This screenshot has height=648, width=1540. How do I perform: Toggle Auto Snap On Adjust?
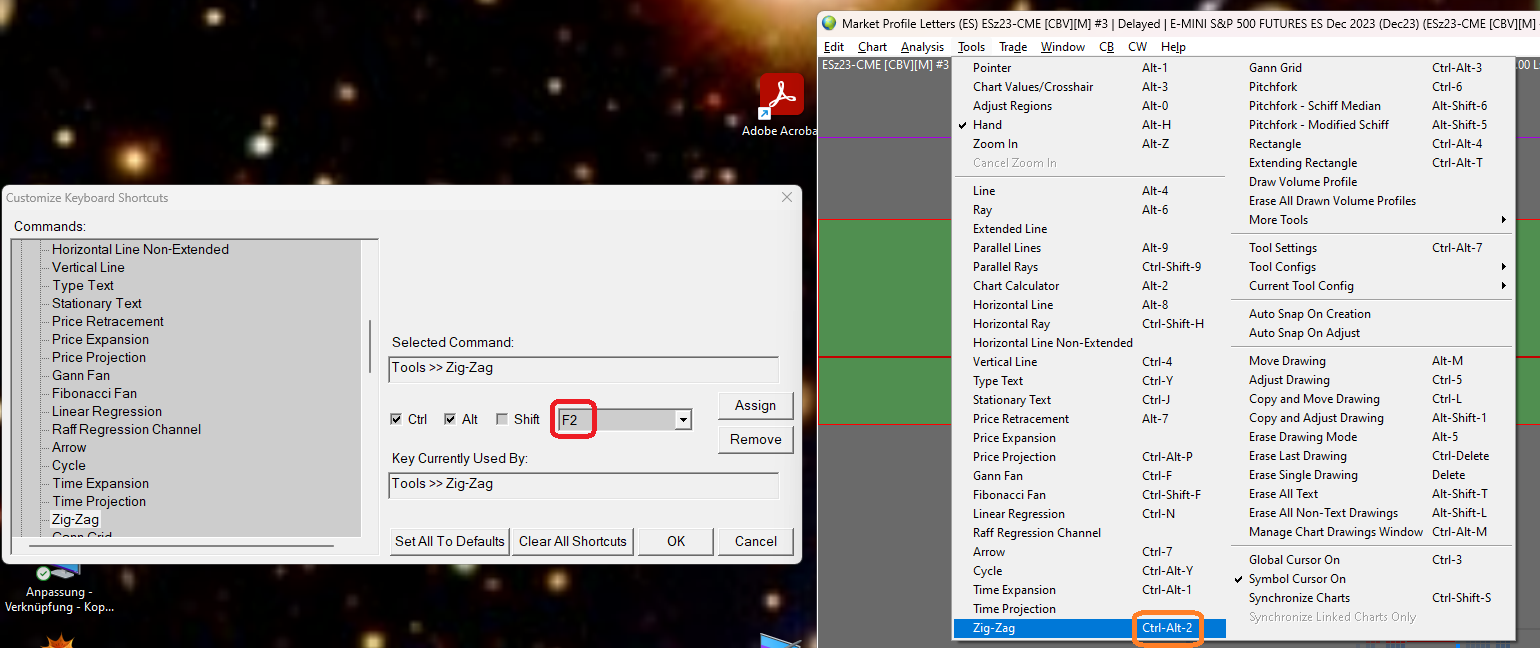pos(1370,333)
